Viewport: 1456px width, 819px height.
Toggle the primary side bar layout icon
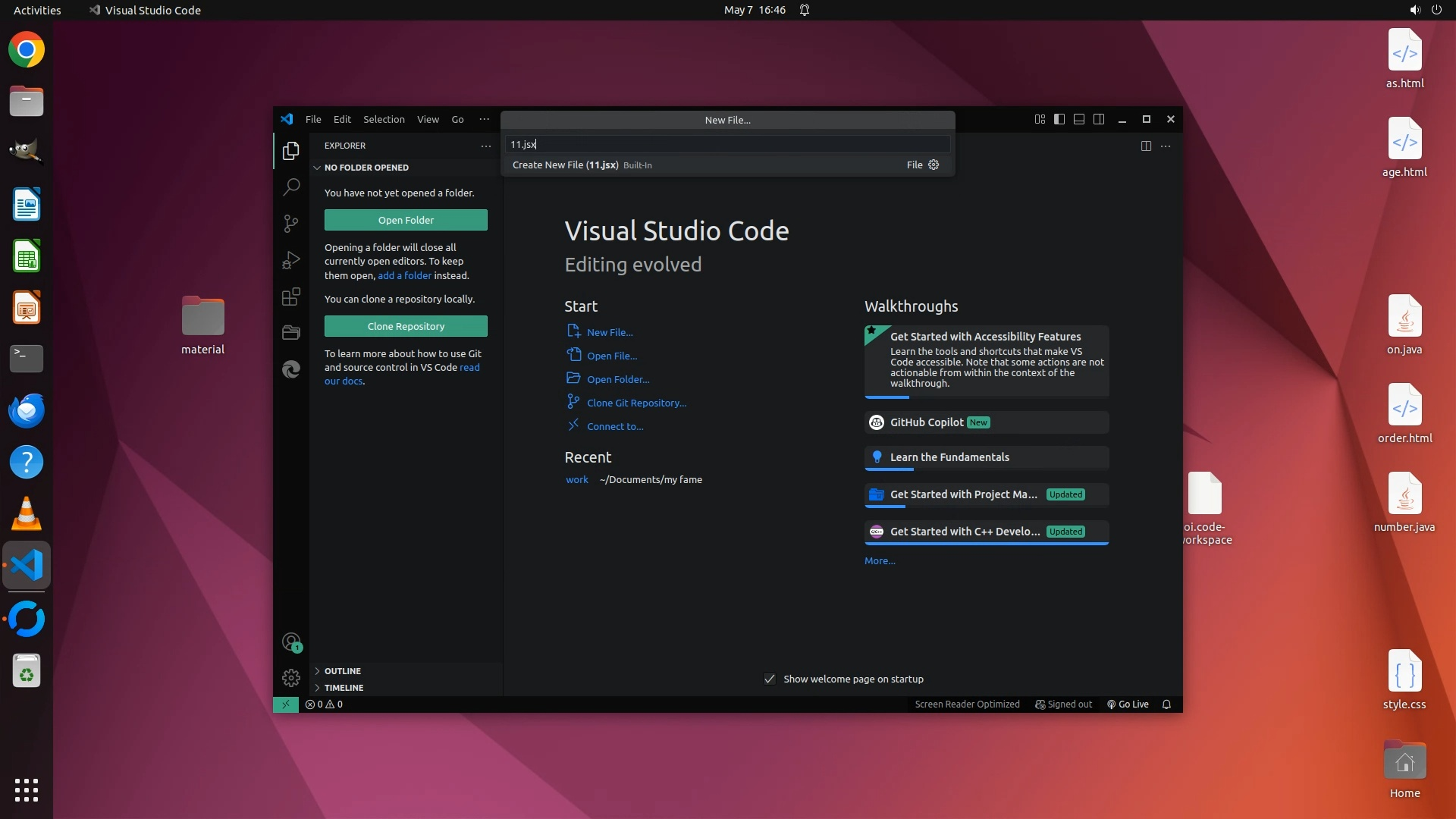1059,119
